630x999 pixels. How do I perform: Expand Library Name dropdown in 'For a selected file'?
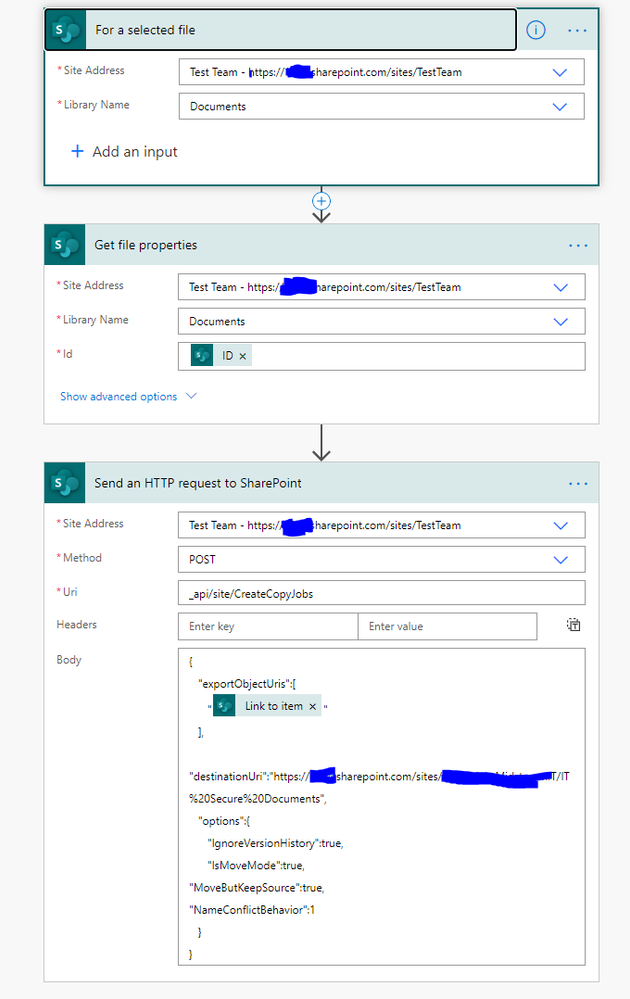coord(559,106)
